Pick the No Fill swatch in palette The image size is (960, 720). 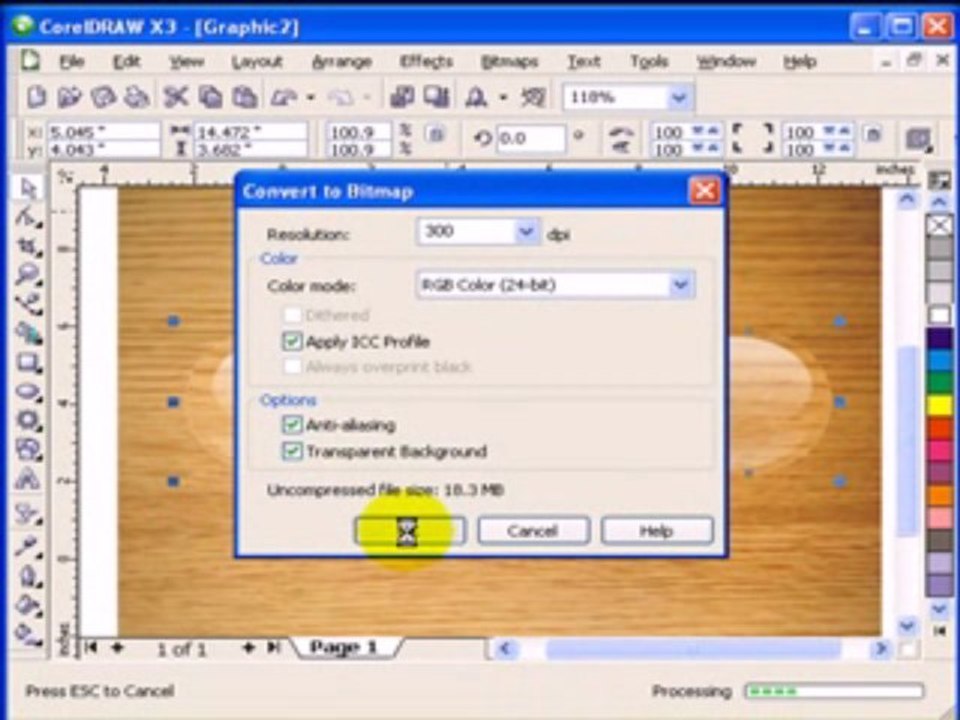click(x=940, y=225)
